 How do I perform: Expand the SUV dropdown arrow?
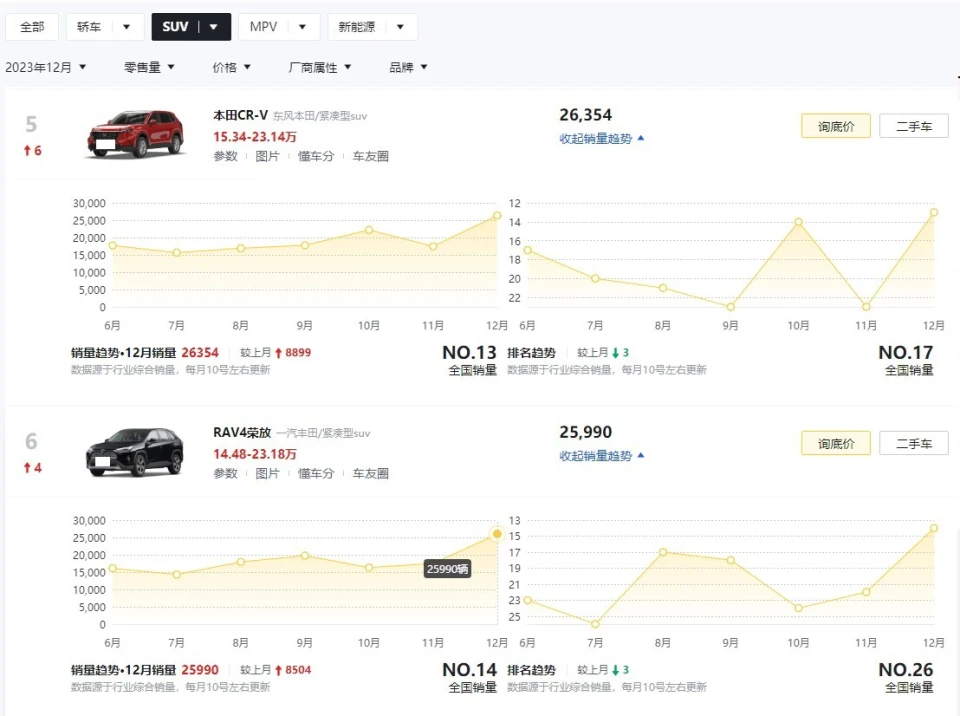(214, 27)
